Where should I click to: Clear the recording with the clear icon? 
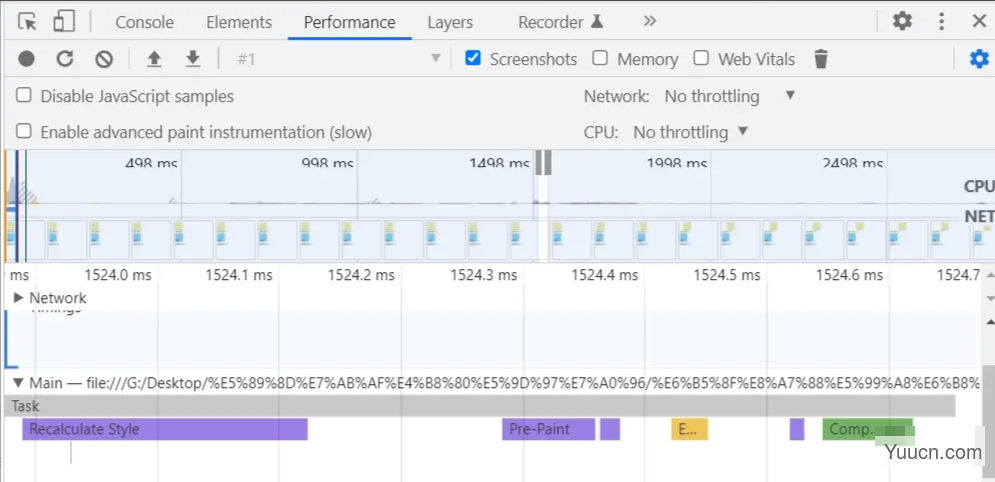click(x=104, y=59)
